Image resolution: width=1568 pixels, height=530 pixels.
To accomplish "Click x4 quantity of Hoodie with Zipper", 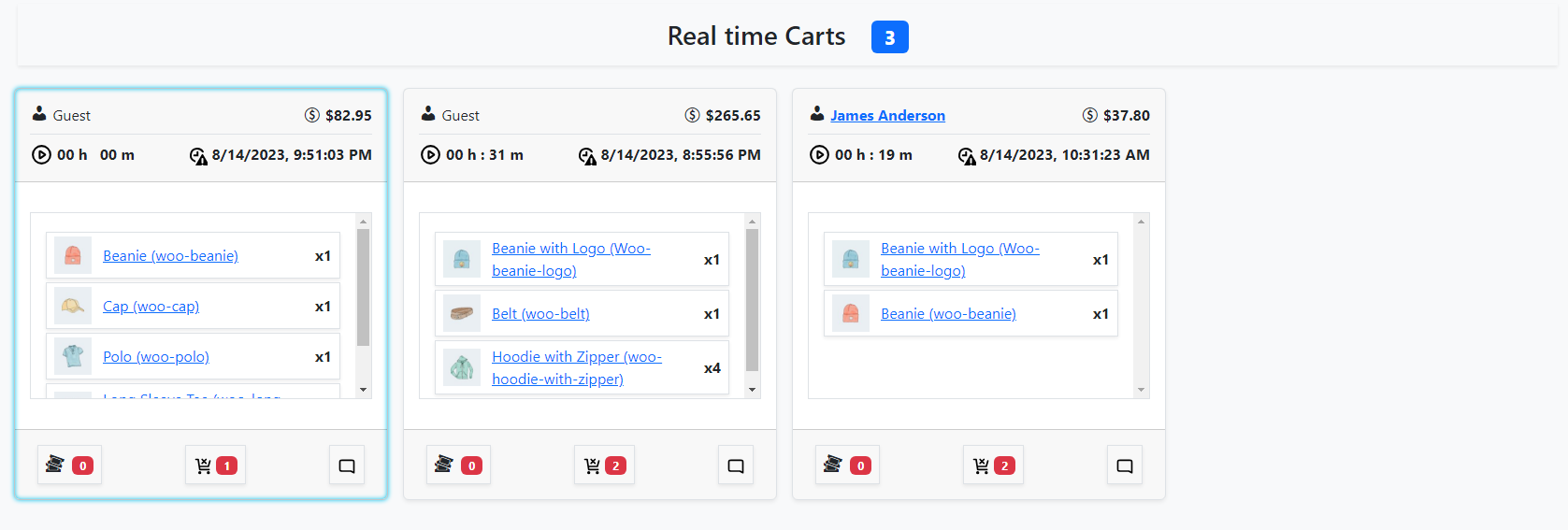I will click(712, 368).
